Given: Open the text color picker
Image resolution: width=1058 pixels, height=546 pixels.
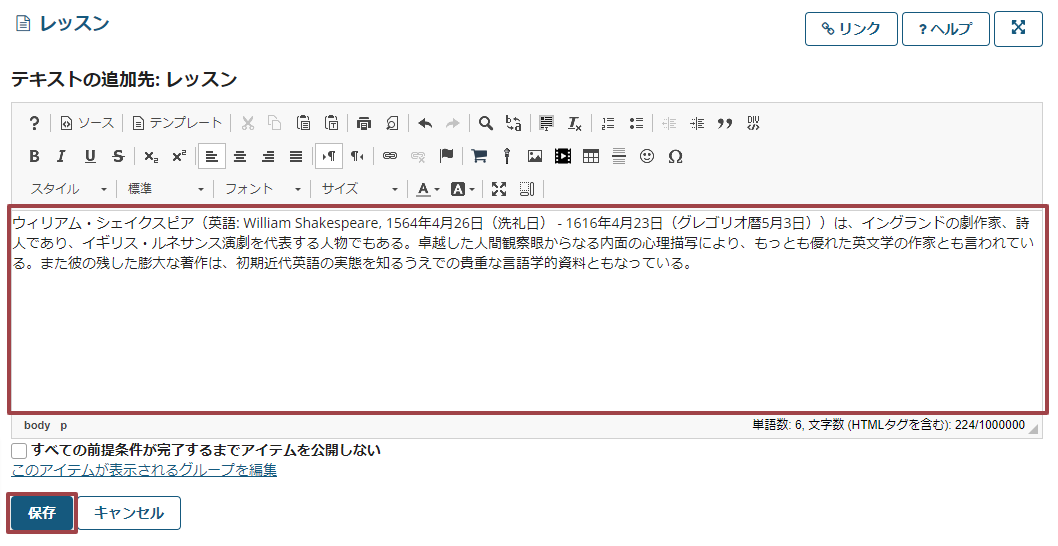Looking at the screenshot, I should pyautogui.click(x=428, y=189).
